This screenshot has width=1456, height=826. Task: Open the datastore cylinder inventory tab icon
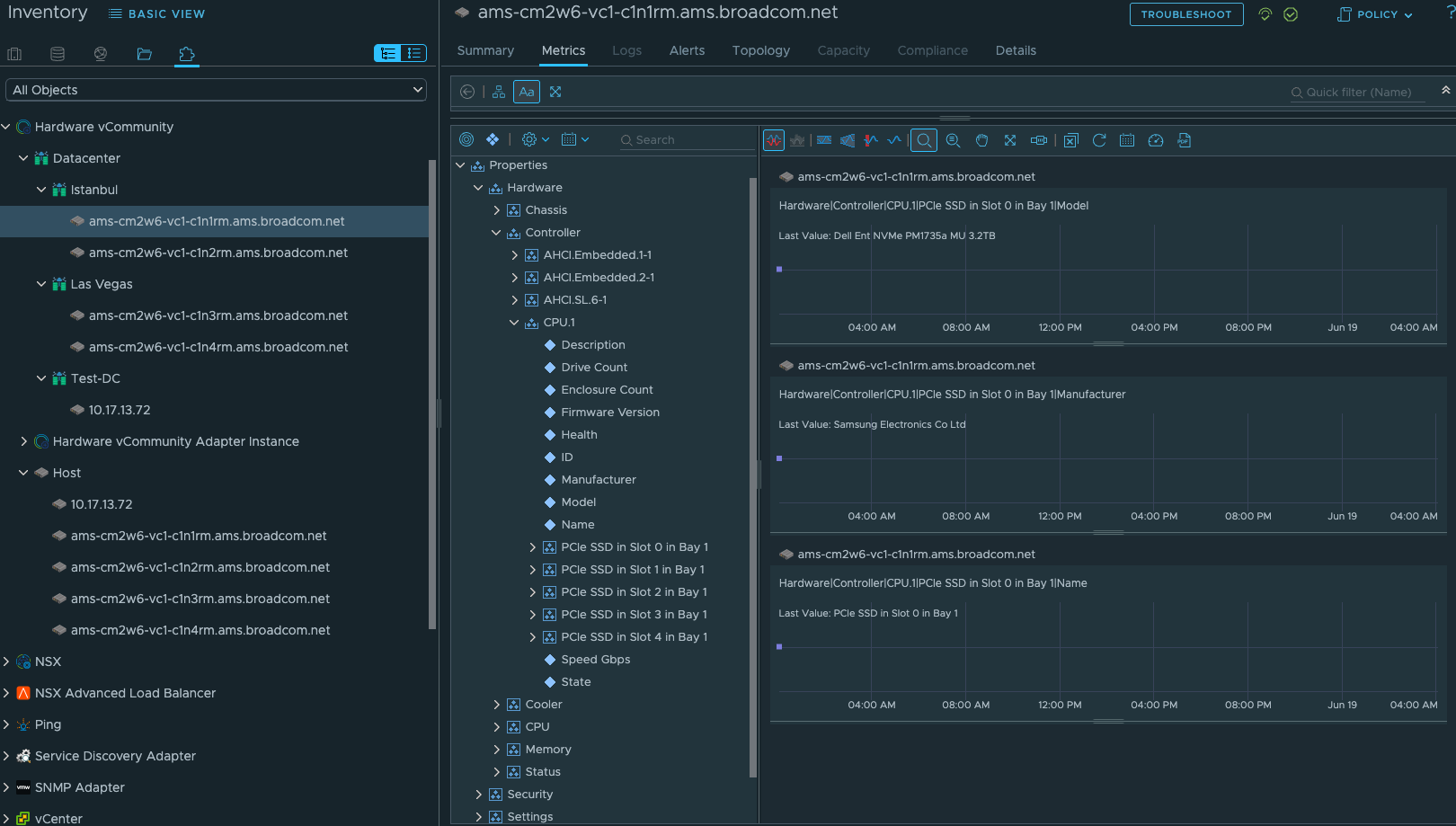pyautogui.click(x=58, y=54)
